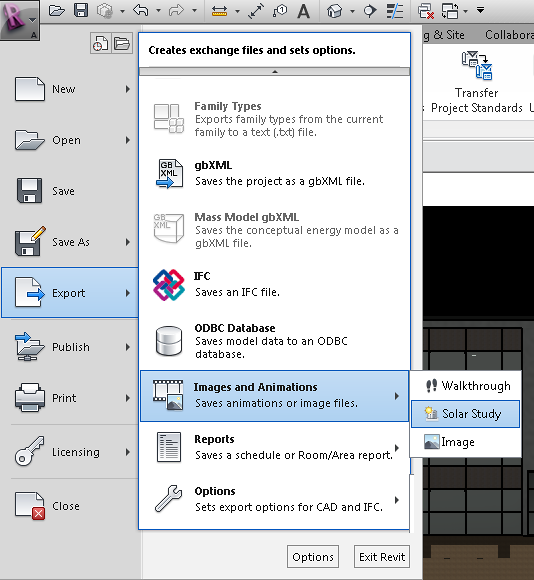Click the Family Types export entry
Viewport: 534px width, 580px height.
pos(274,119)
